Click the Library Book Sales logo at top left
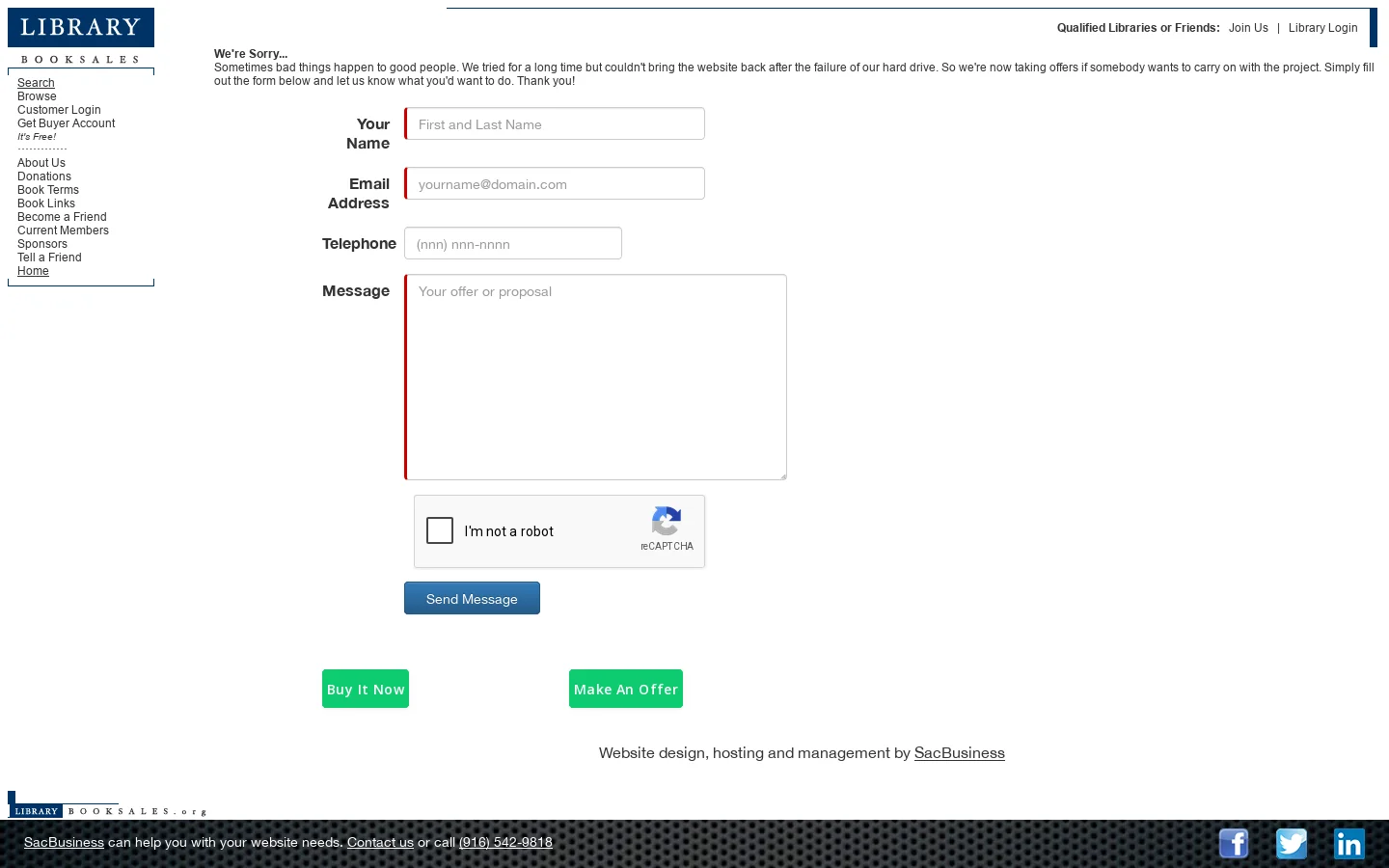Image resolution: width=1389 pixels, height=868 pixels. click(81, 37)
